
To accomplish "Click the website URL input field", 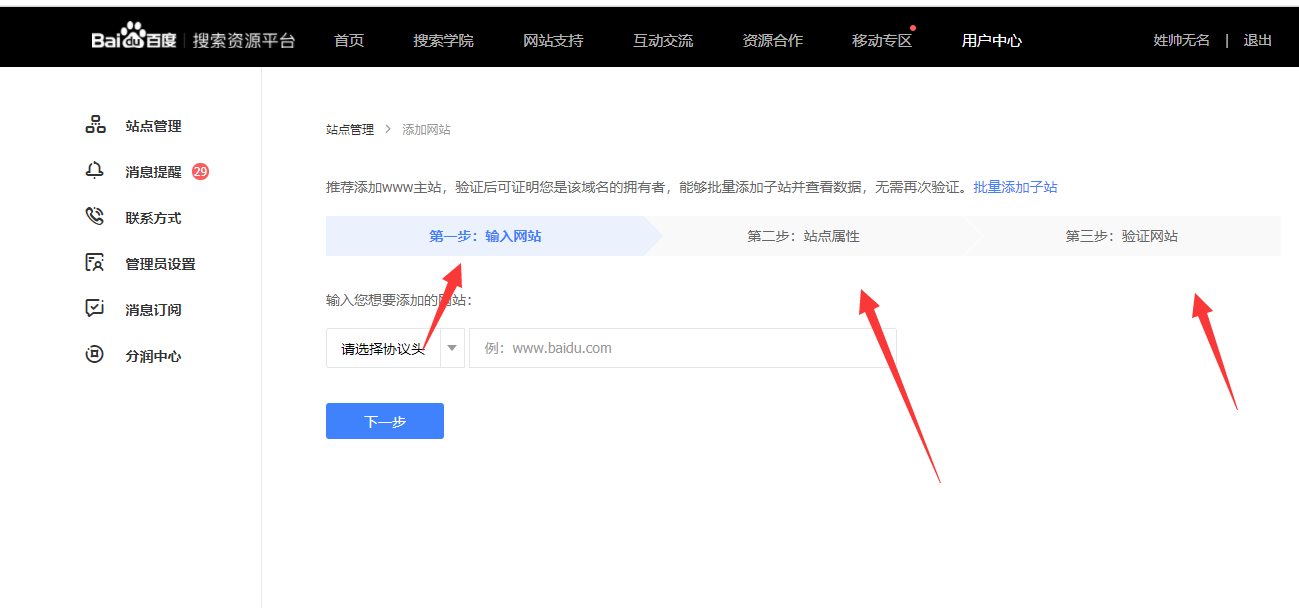I will pyautogui.click(x=683, y=348).
